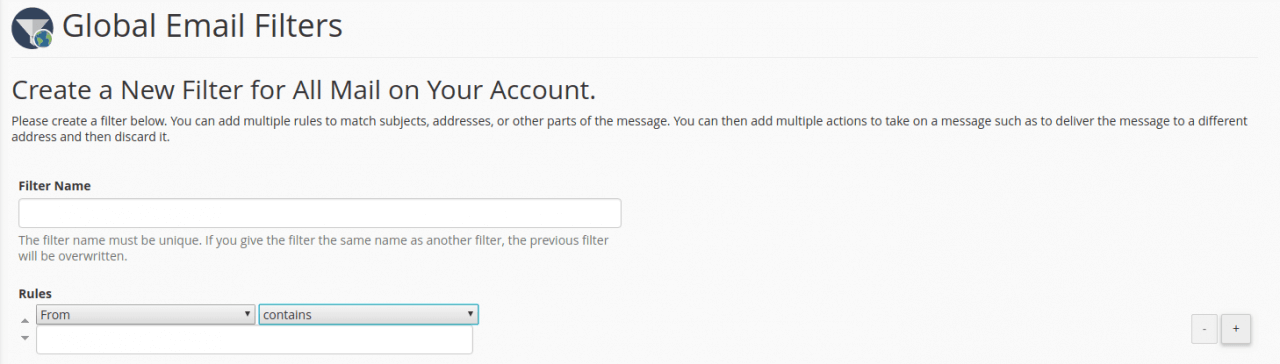Viewport: 1280px width, 364px height.
Task: Open the contains match type dropdown
Action: coord(368,314)
